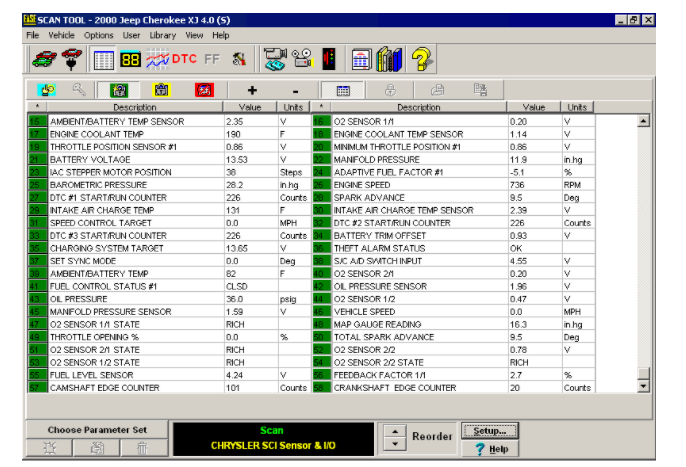This screenshot has width=686, height=467.
Task: Open the DTC trouble codes view
Action: click(x=184, y=59)
